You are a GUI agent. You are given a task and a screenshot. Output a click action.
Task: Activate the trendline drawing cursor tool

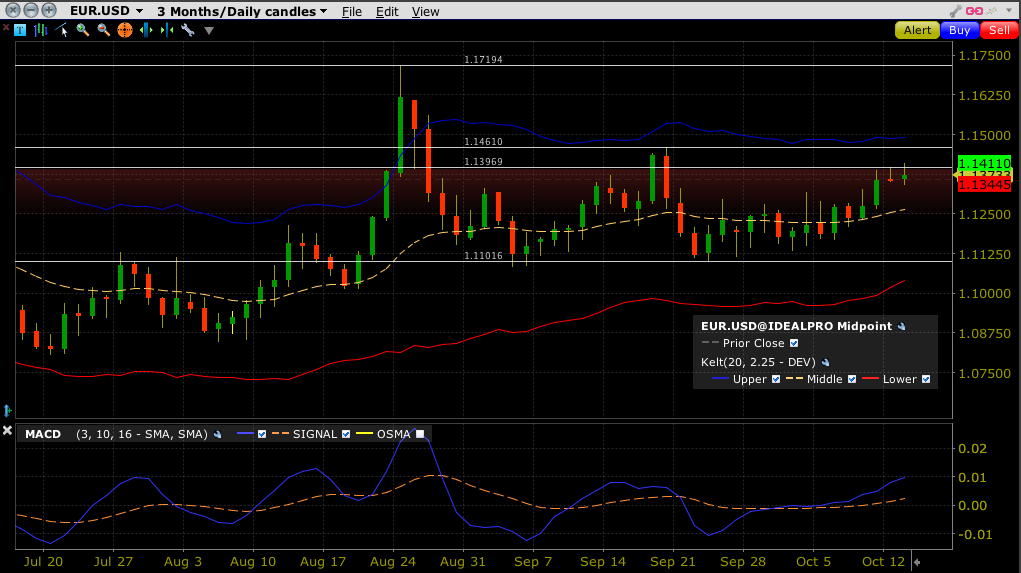point(62,30)
